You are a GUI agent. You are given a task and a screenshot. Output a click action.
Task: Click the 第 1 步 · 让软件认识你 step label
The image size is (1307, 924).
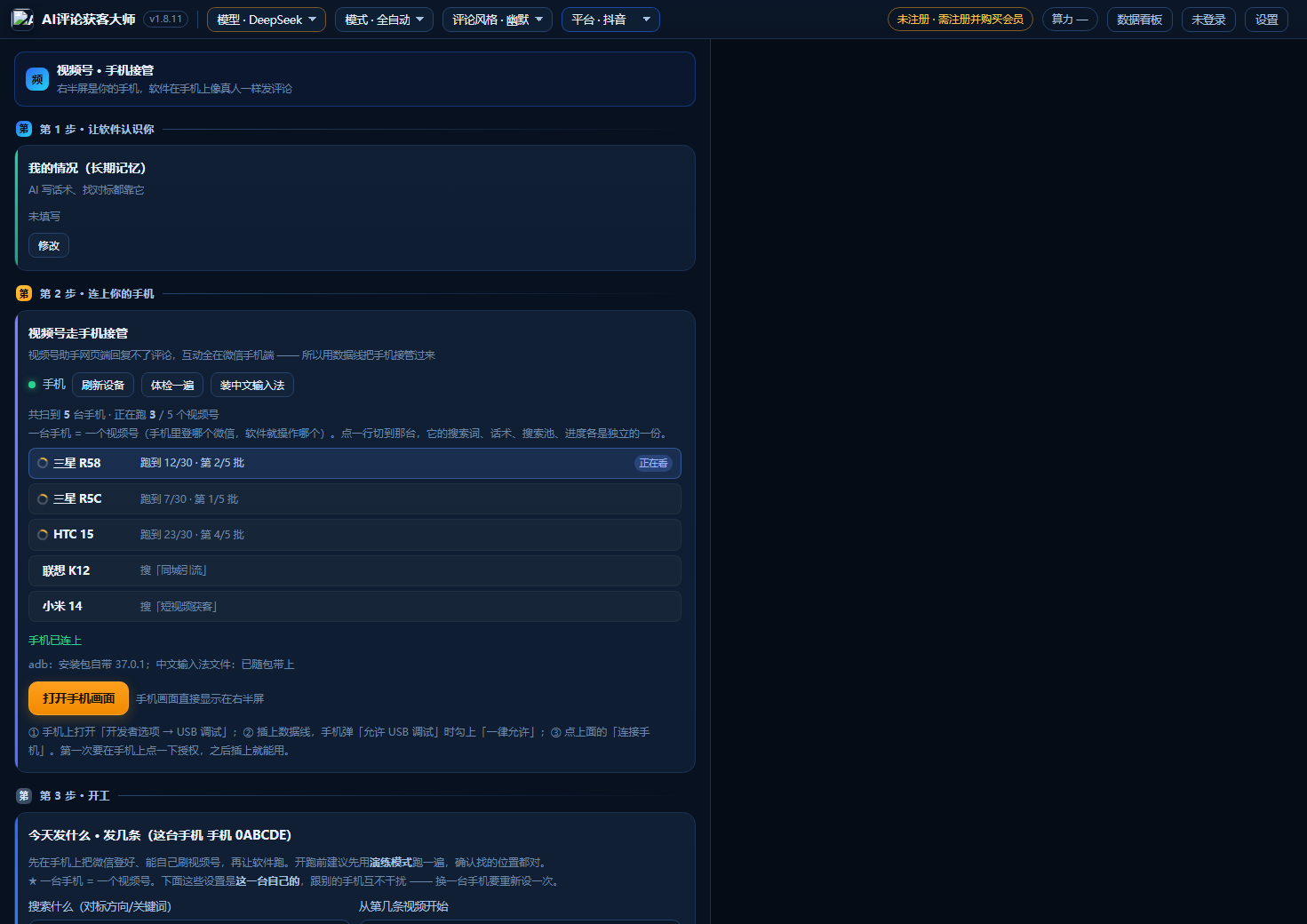coord(97,130)
